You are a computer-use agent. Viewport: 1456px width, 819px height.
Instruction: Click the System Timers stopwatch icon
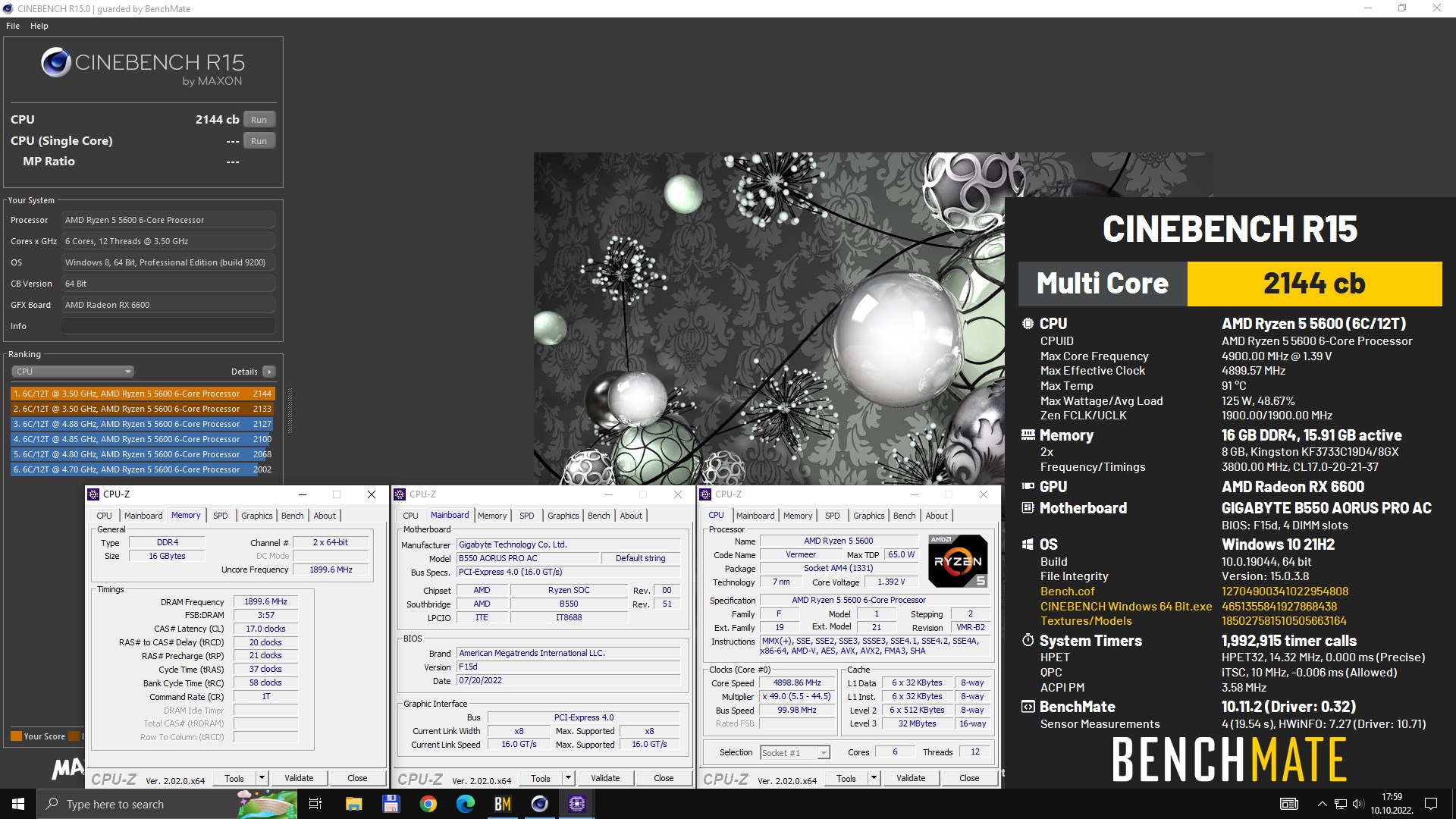1028,641
